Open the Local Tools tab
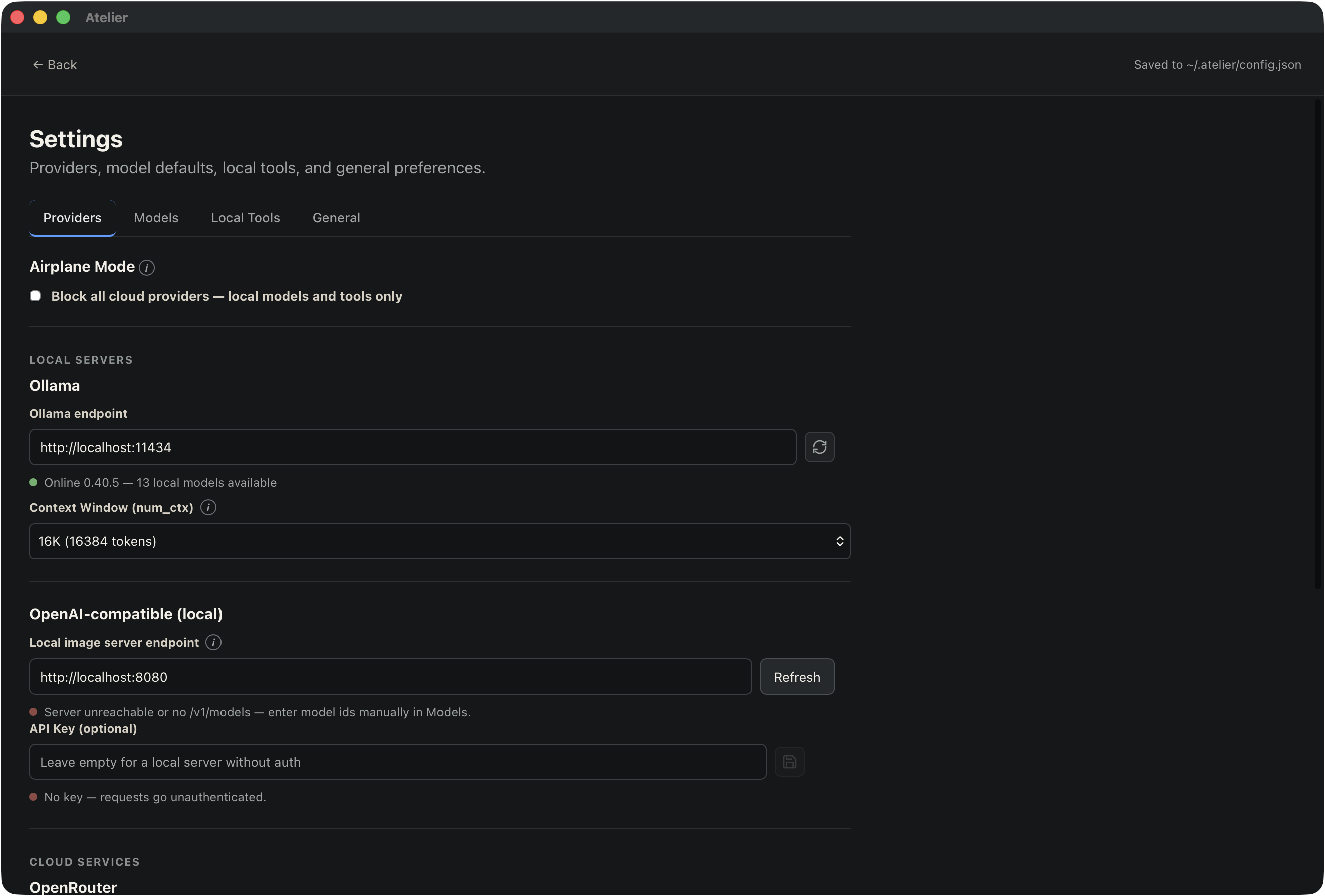 [x=245, y=218]
